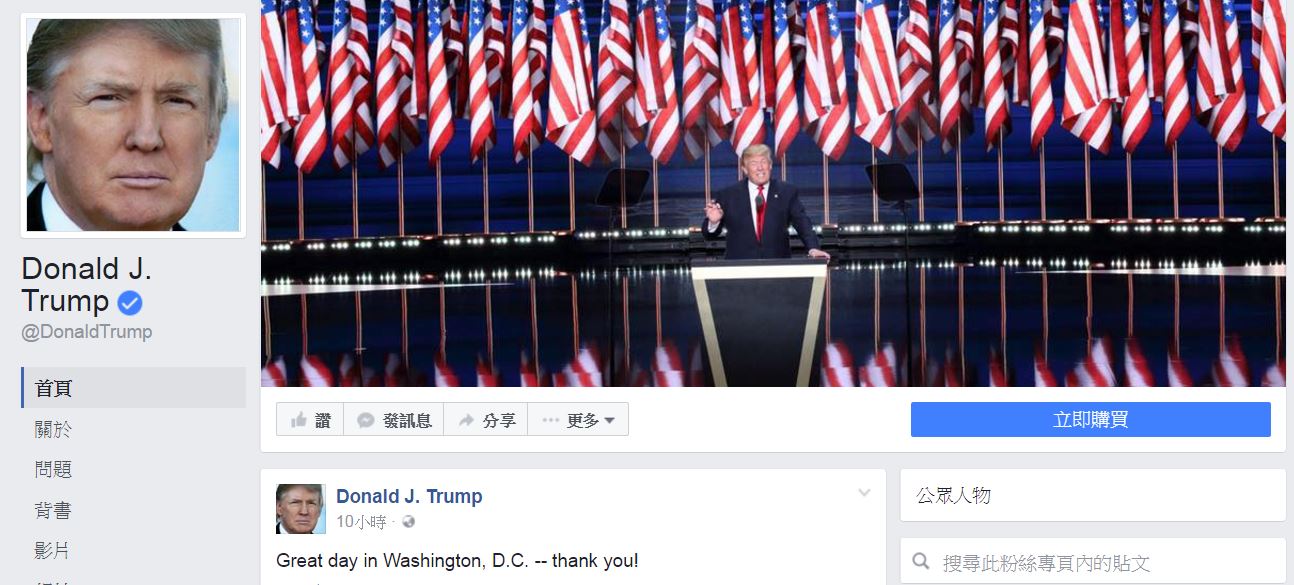This screenshot has width=1294, height=585.
Task: Expand the 更多 dropdown menu
Action: [x=578, y=420]
